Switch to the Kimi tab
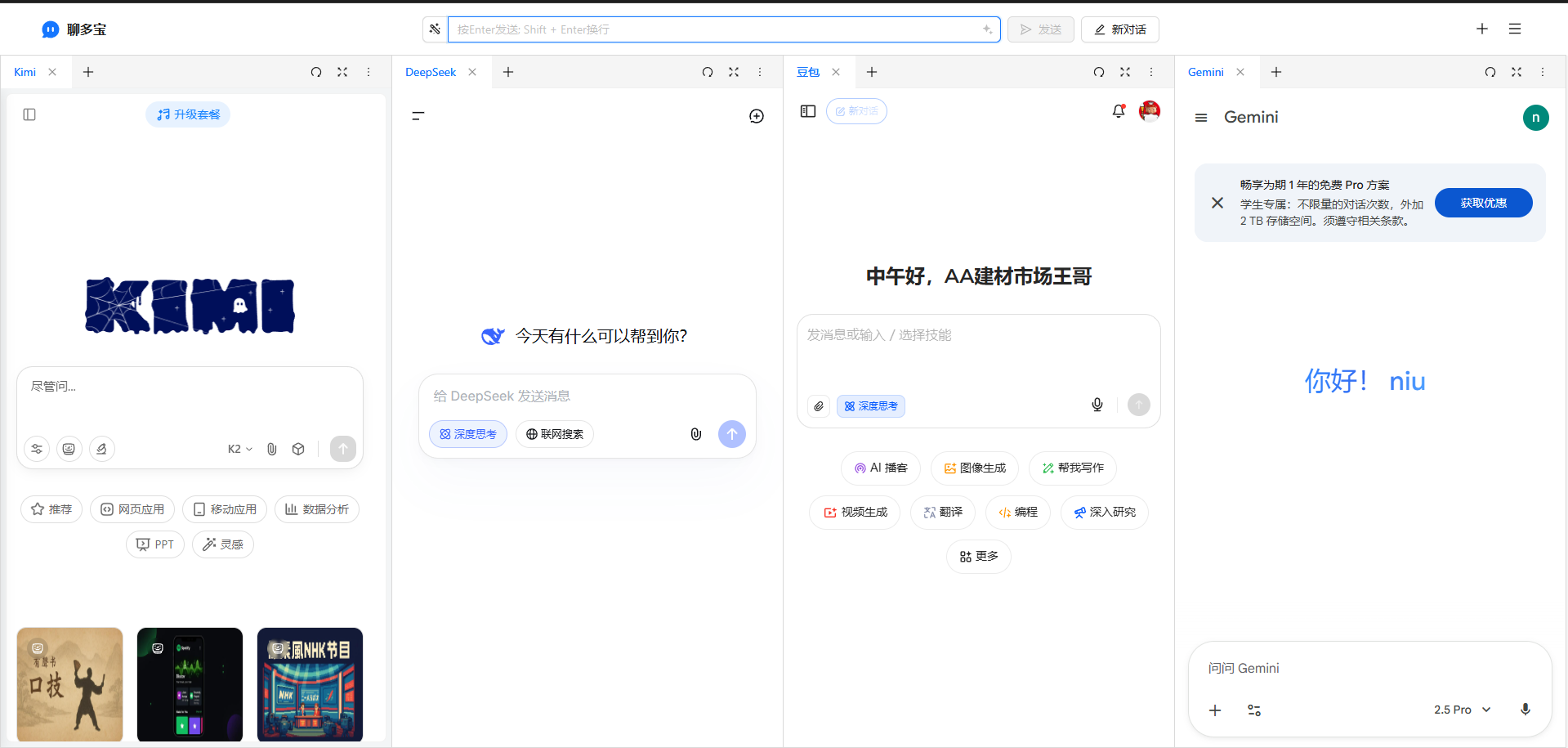 (x=25, y=72)
